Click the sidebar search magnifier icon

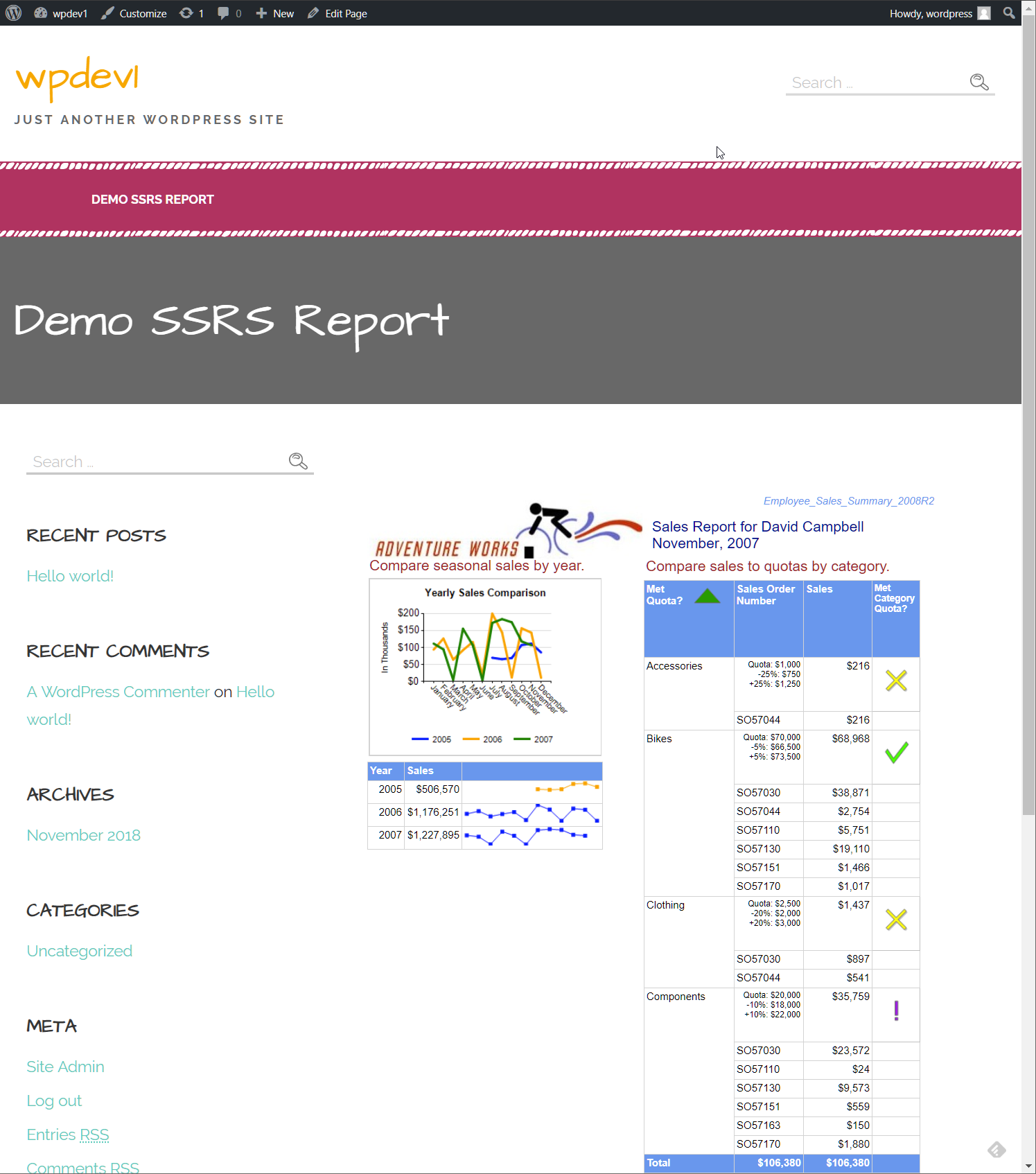pos(298,462)
